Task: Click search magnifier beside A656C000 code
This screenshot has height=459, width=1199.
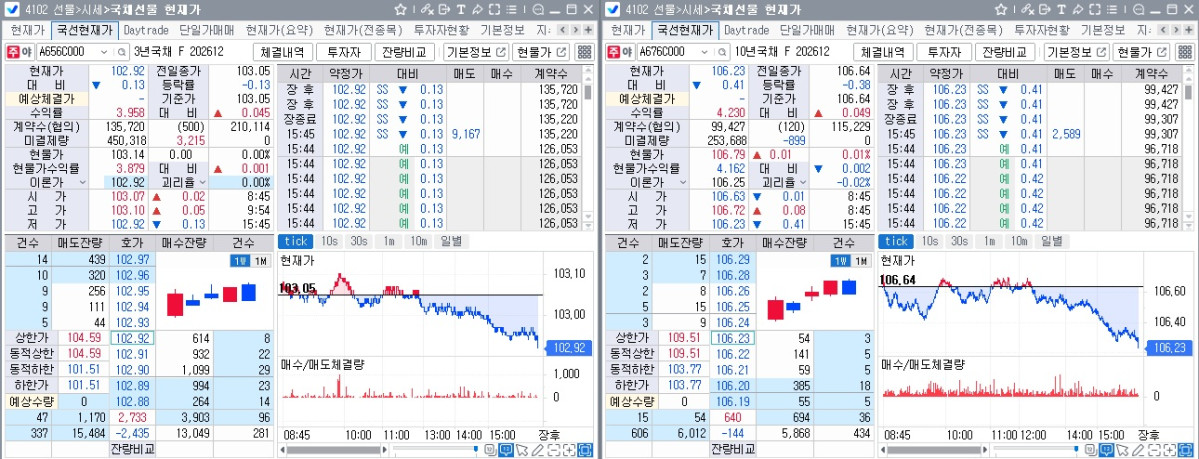Action: point(122,52)
